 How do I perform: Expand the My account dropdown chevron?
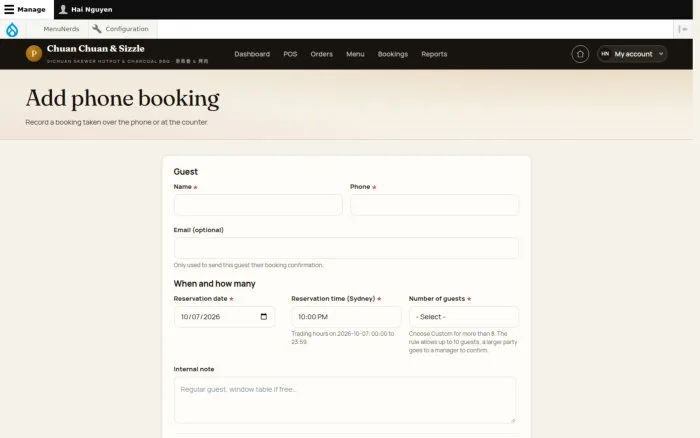click(661, 54)
